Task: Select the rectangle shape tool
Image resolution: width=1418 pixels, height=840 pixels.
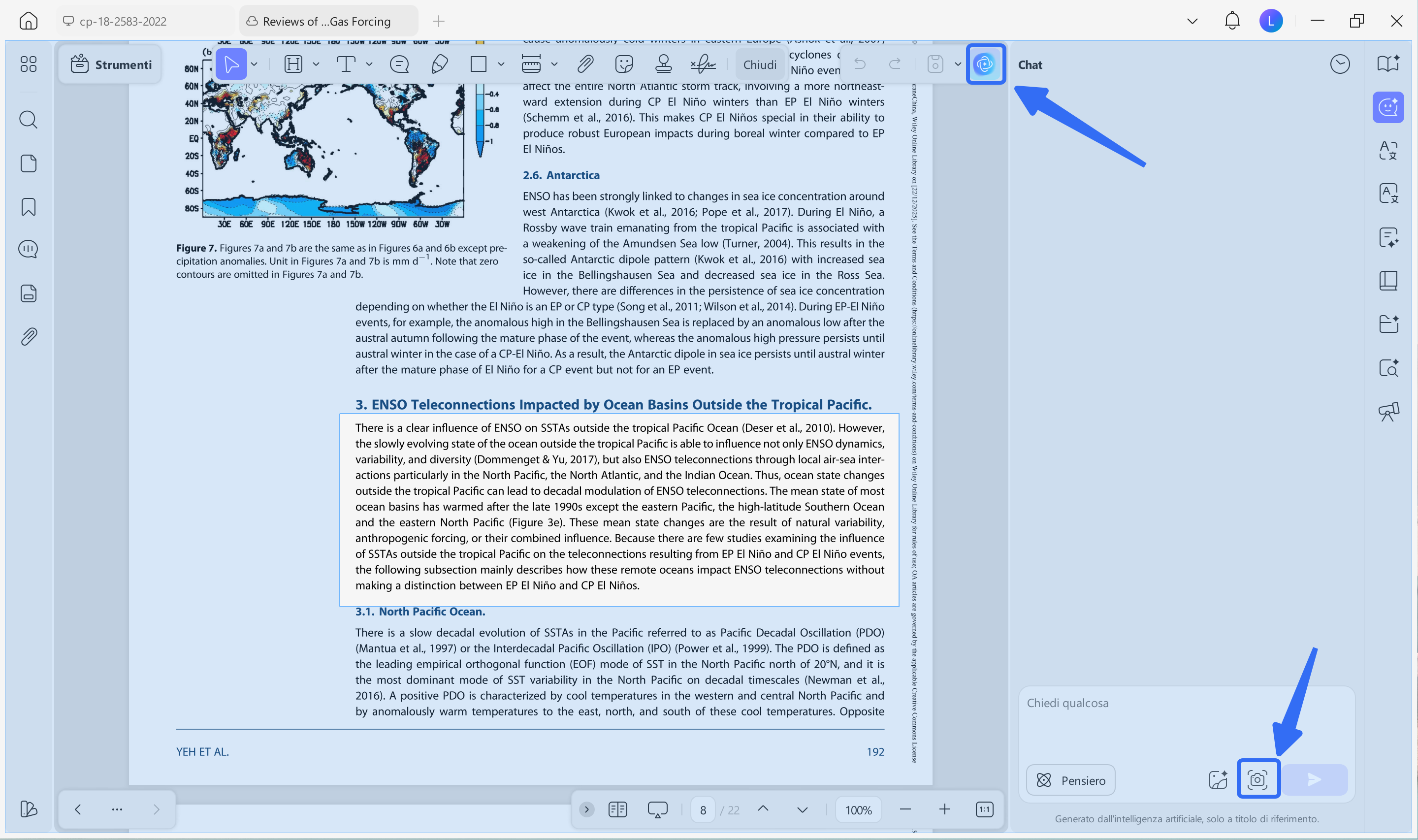Action: pyautogui.click(x=478, y=64)
